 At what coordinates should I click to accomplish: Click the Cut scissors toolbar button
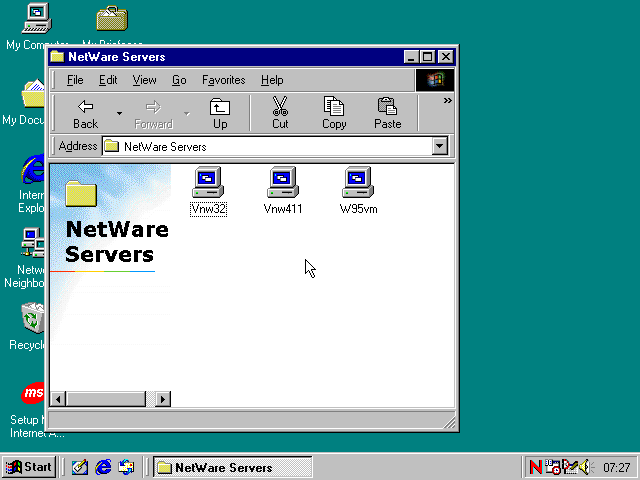(x=280, y=114)
